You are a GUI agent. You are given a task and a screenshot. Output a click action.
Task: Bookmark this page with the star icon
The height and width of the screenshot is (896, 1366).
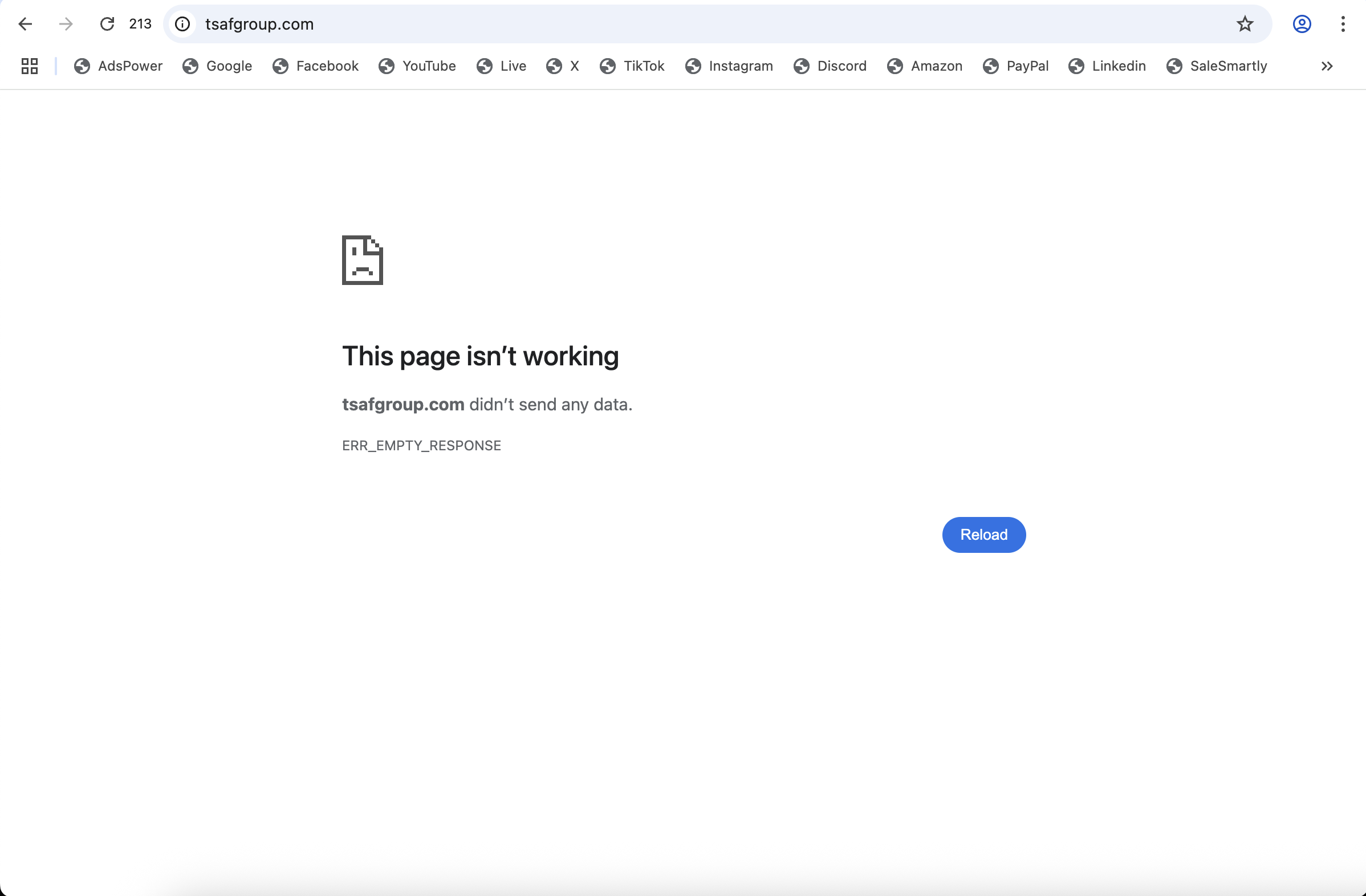click(x=1245, y=24)
